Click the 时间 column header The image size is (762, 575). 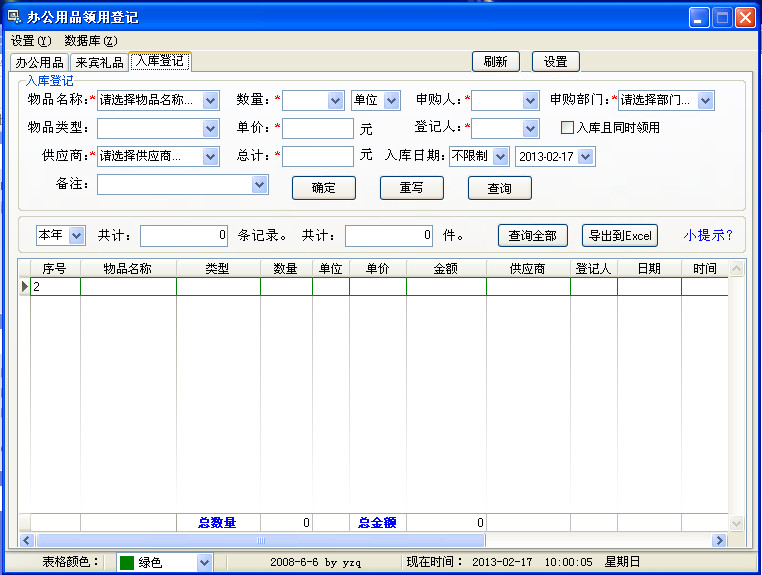pyautogui.click(x=705, y=268)
